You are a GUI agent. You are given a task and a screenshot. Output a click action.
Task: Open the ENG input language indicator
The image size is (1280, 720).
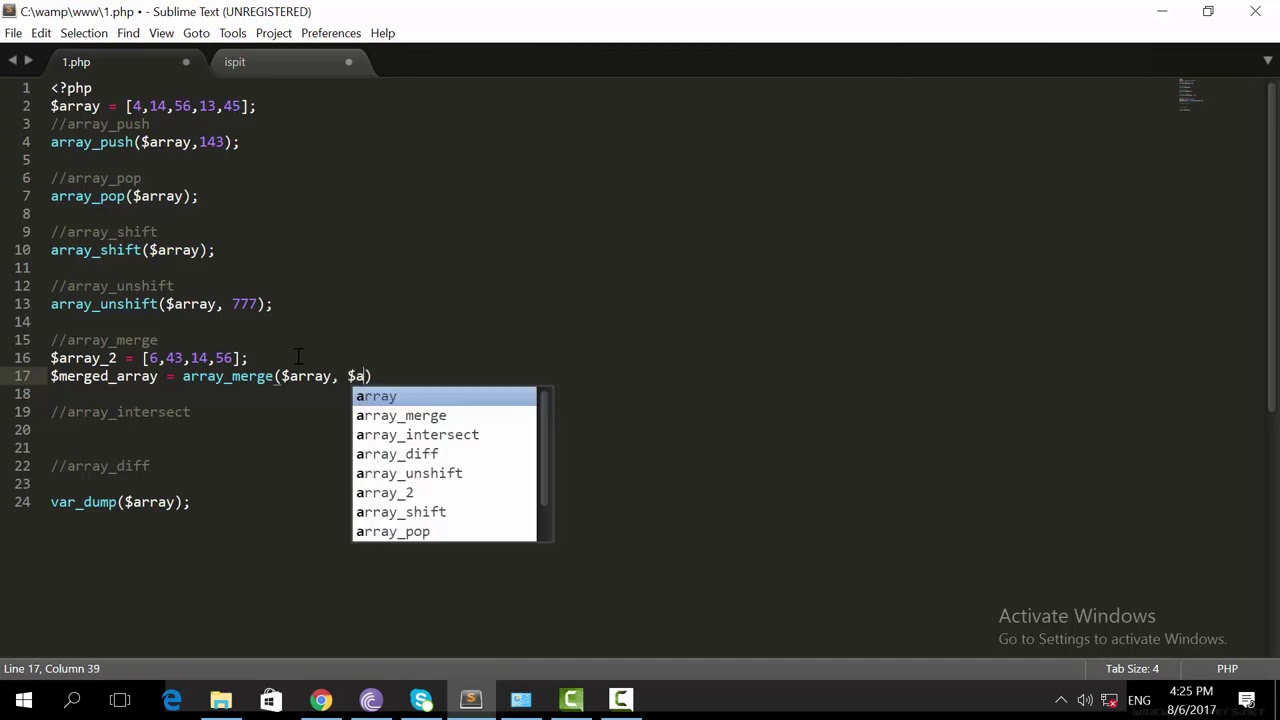click(1139, 700)
